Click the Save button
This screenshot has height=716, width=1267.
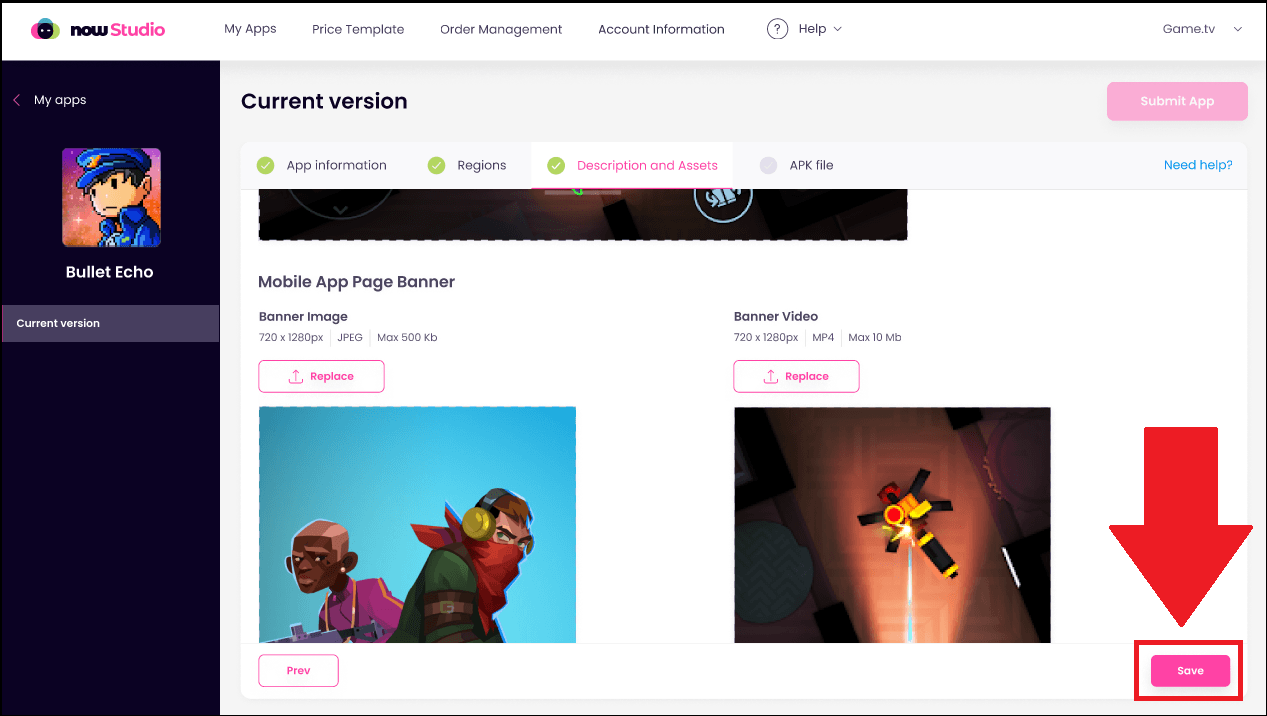tap(1190, 671)
